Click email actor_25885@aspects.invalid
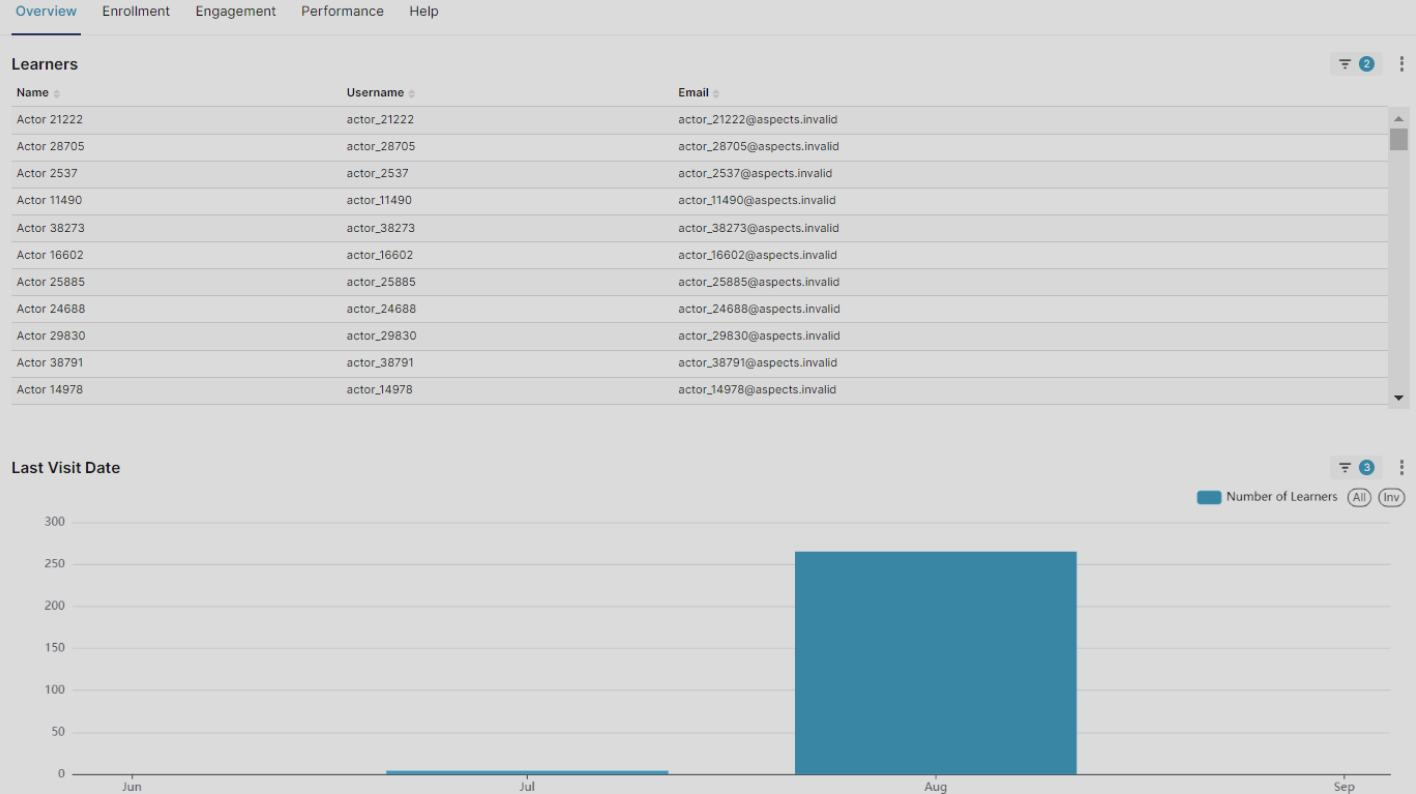 pos(759,282)
